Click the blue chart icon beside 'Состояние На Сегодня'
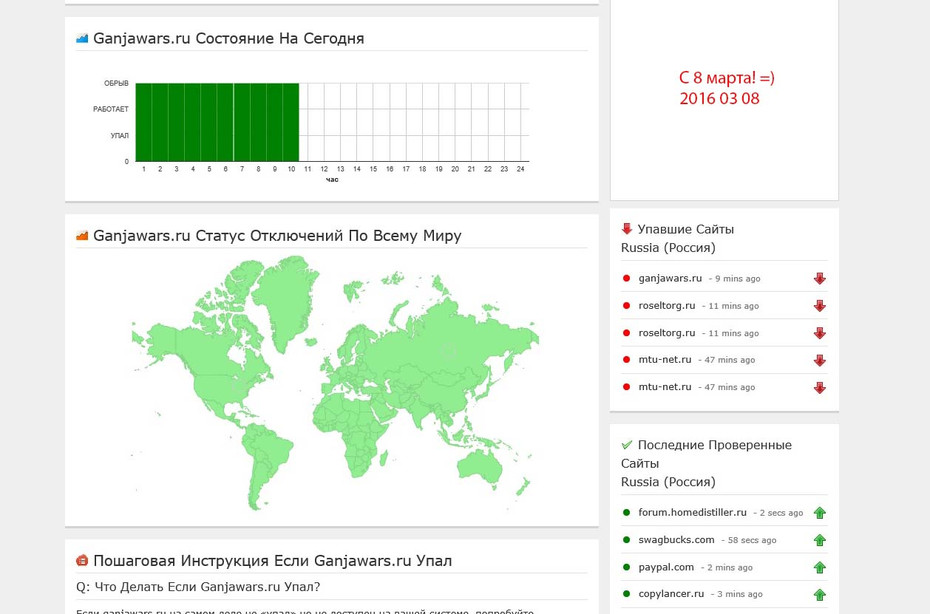 [x=82, y=39]
